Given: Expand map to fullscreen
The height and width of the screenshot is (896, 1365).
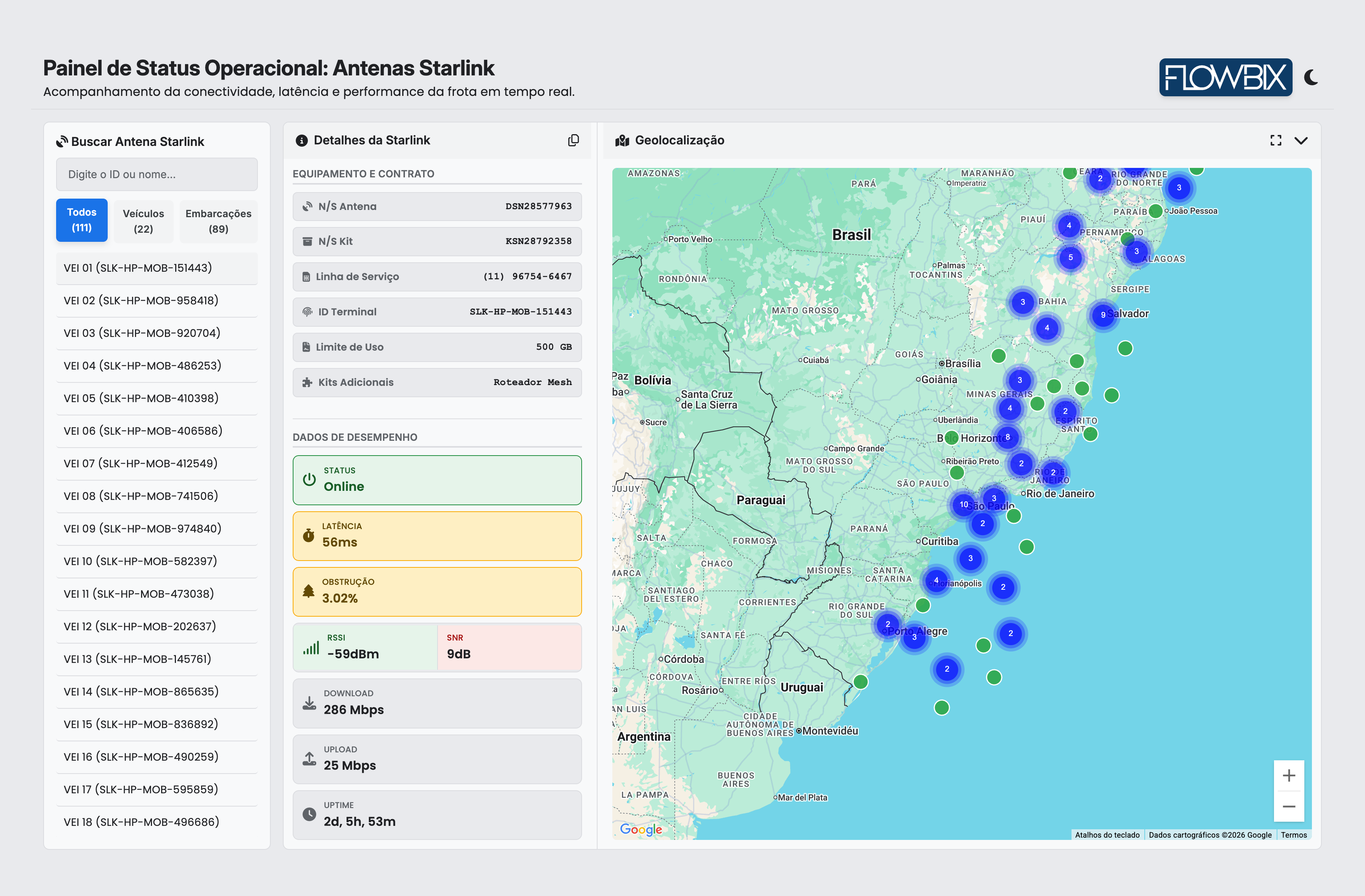Looking at the screenshot, I should (x=1276, y=141).
